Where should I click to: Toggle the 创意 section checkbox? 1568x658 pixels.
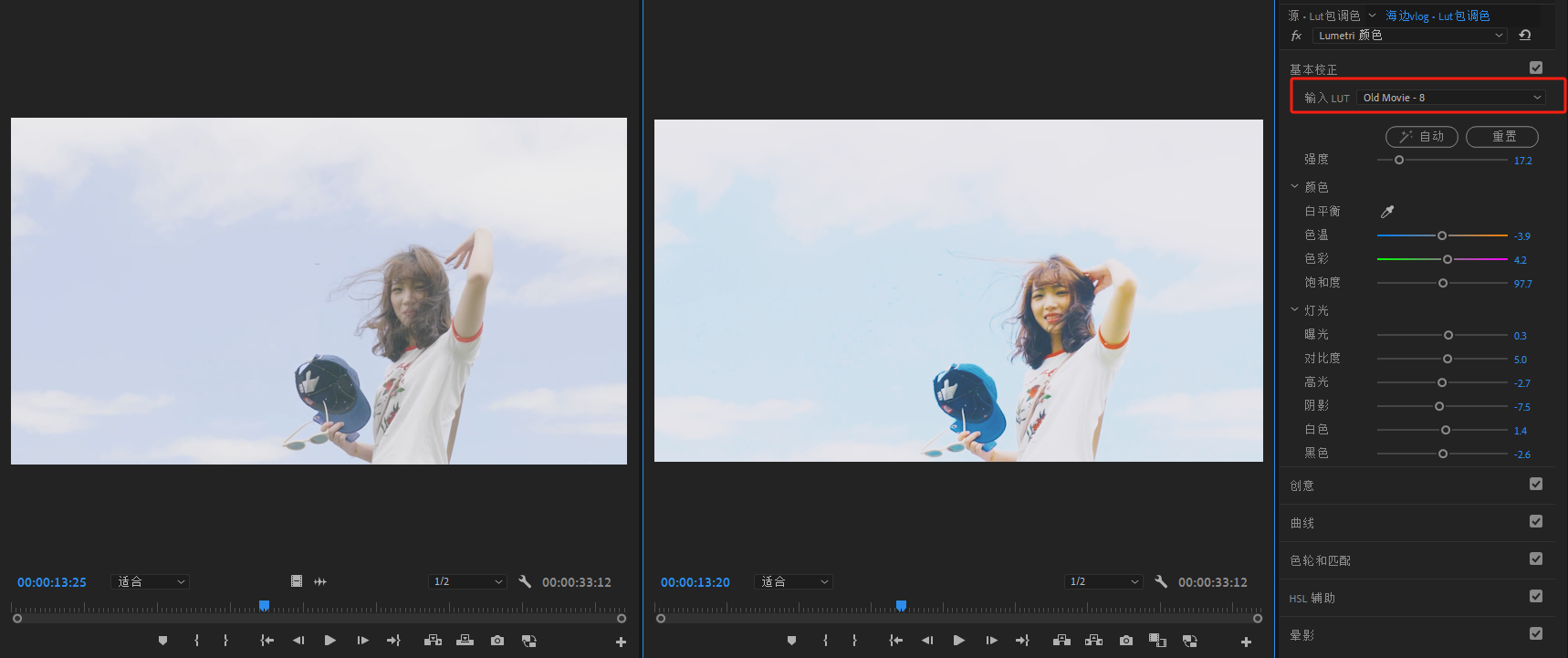pos(1536,484)
